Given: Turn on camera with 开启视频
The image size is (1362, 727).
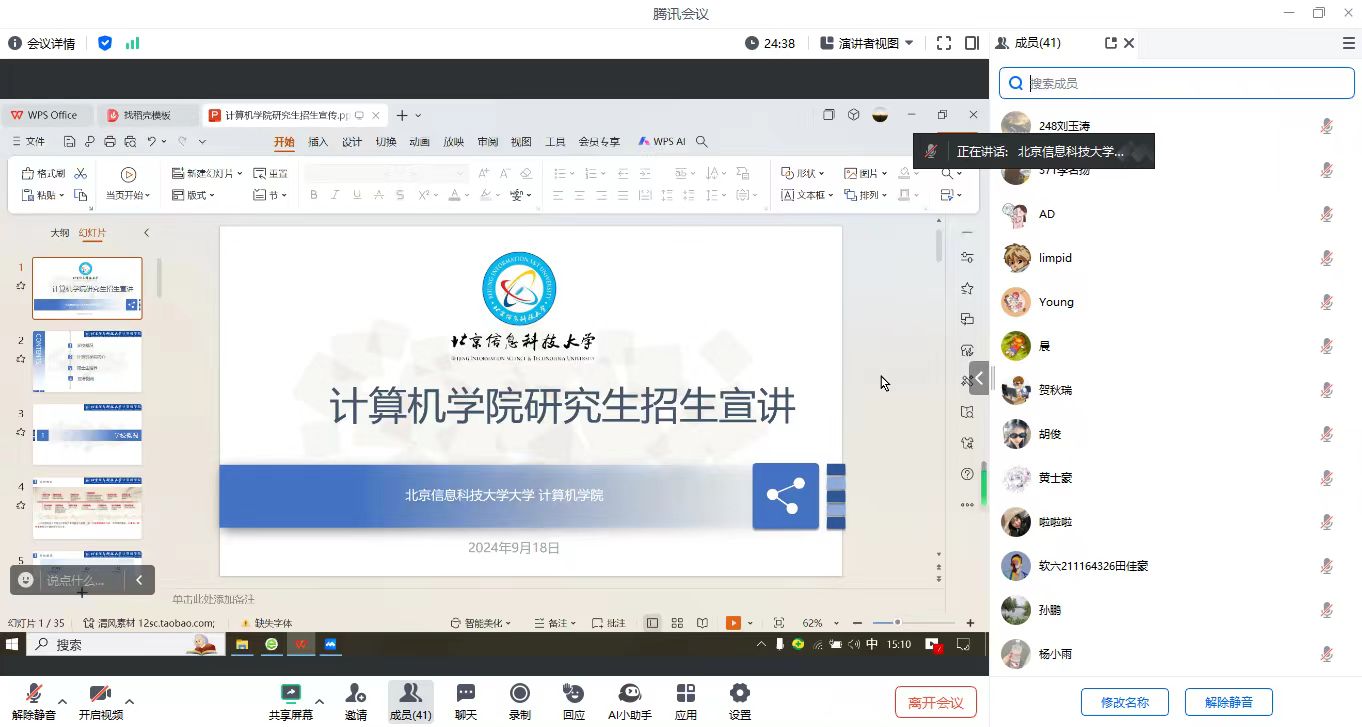Looking at the screenshot, I should [100, 694].
